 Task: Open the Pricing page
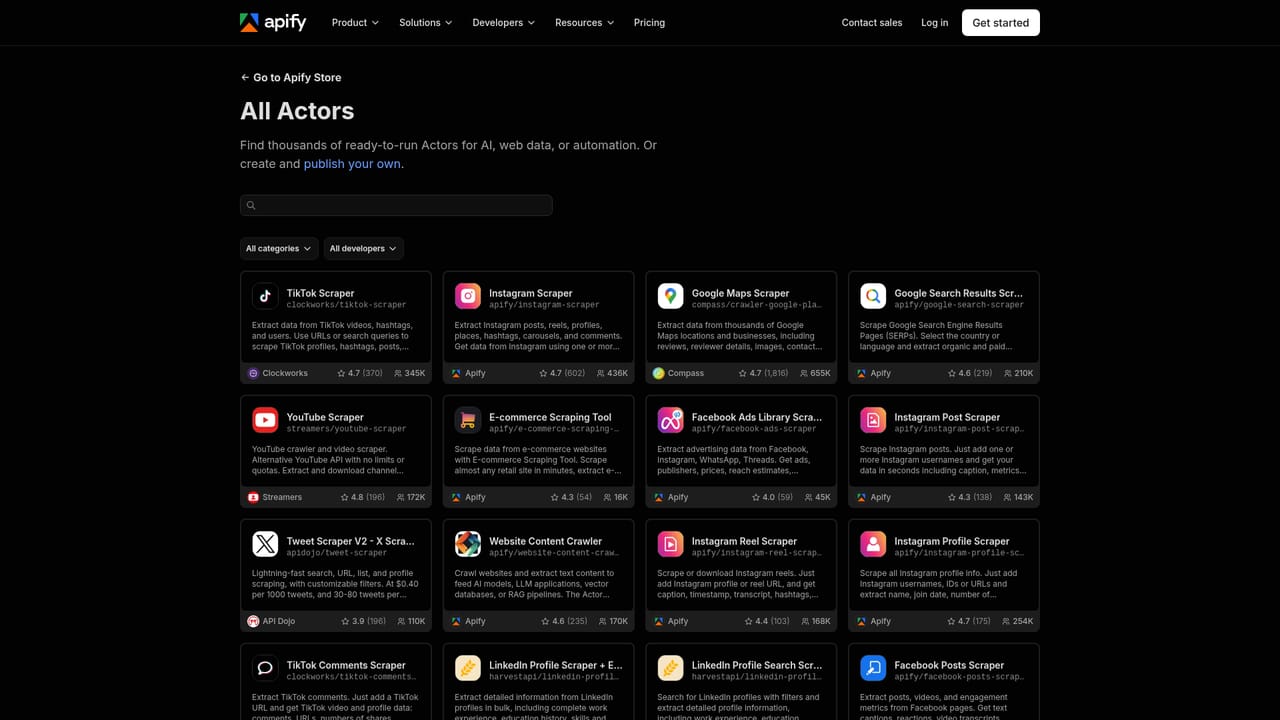point(649,22)
